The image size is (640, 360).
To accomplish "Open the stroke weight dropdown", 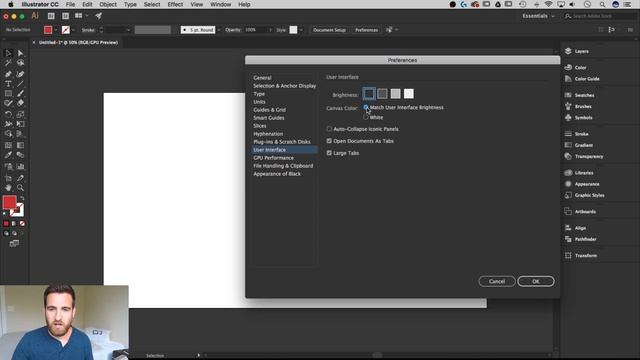I will pos(129,30).
